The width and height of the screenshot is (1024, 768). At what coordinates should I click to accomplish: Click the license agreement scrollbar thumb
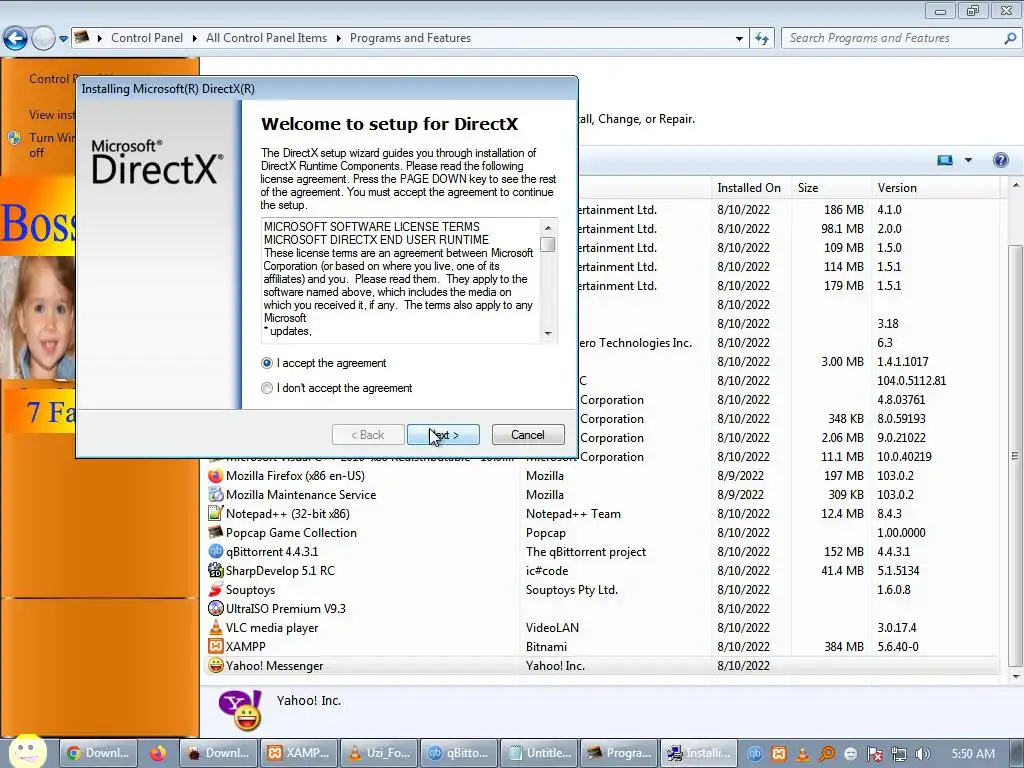point(548,244)
